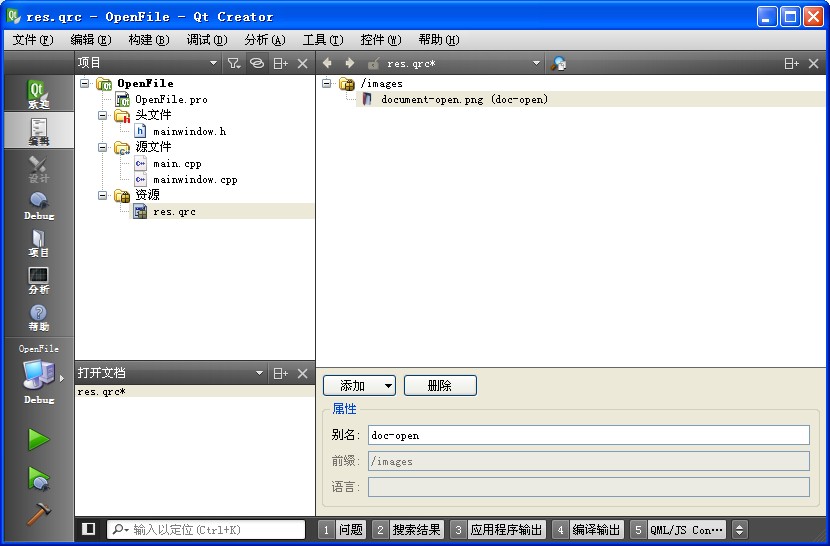
Task: Show the Issues (问题) output pane
Action: click(342, 529)
